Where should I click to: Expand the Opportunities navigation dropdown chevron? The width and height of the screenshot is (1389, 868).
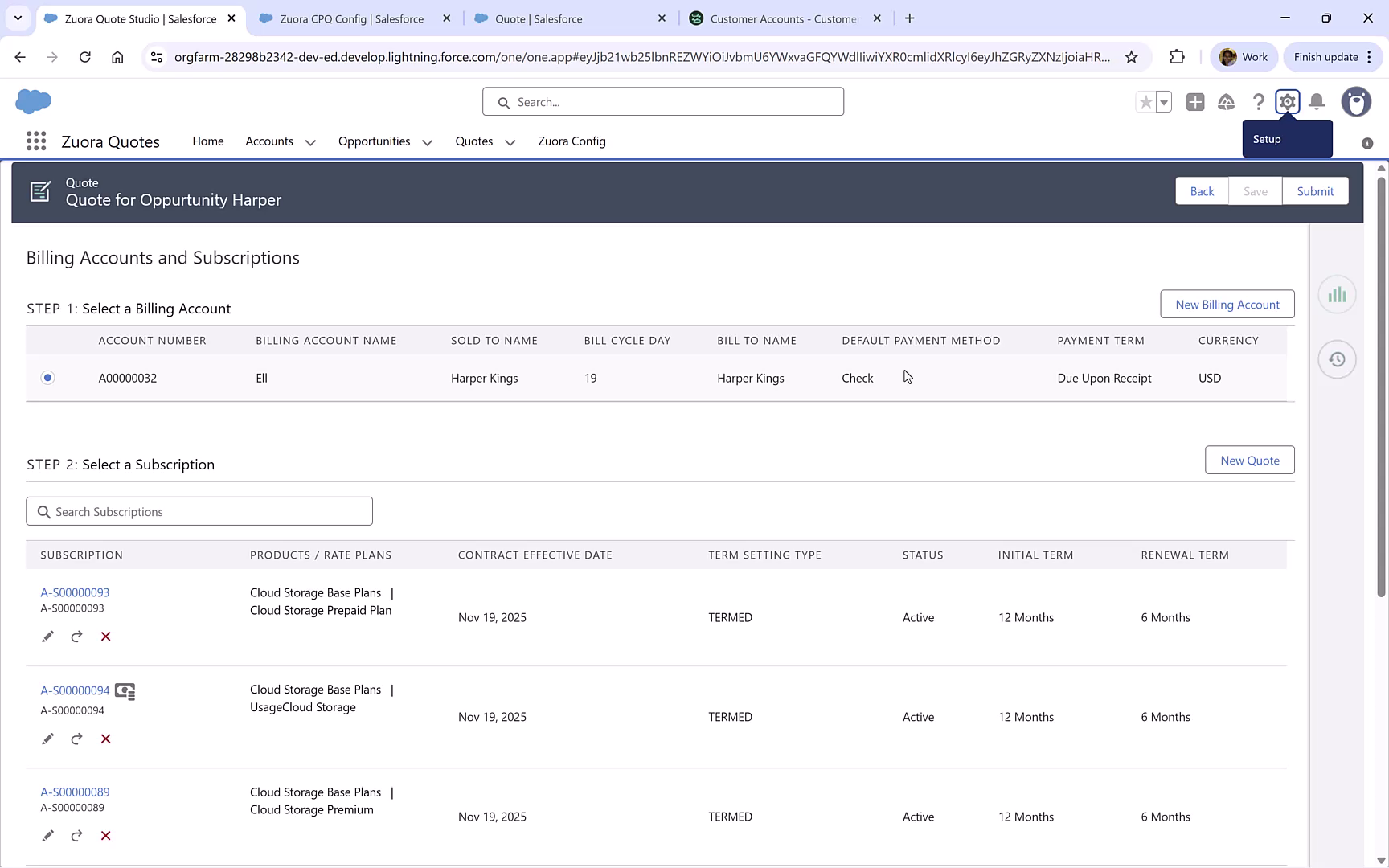(427, 142)
